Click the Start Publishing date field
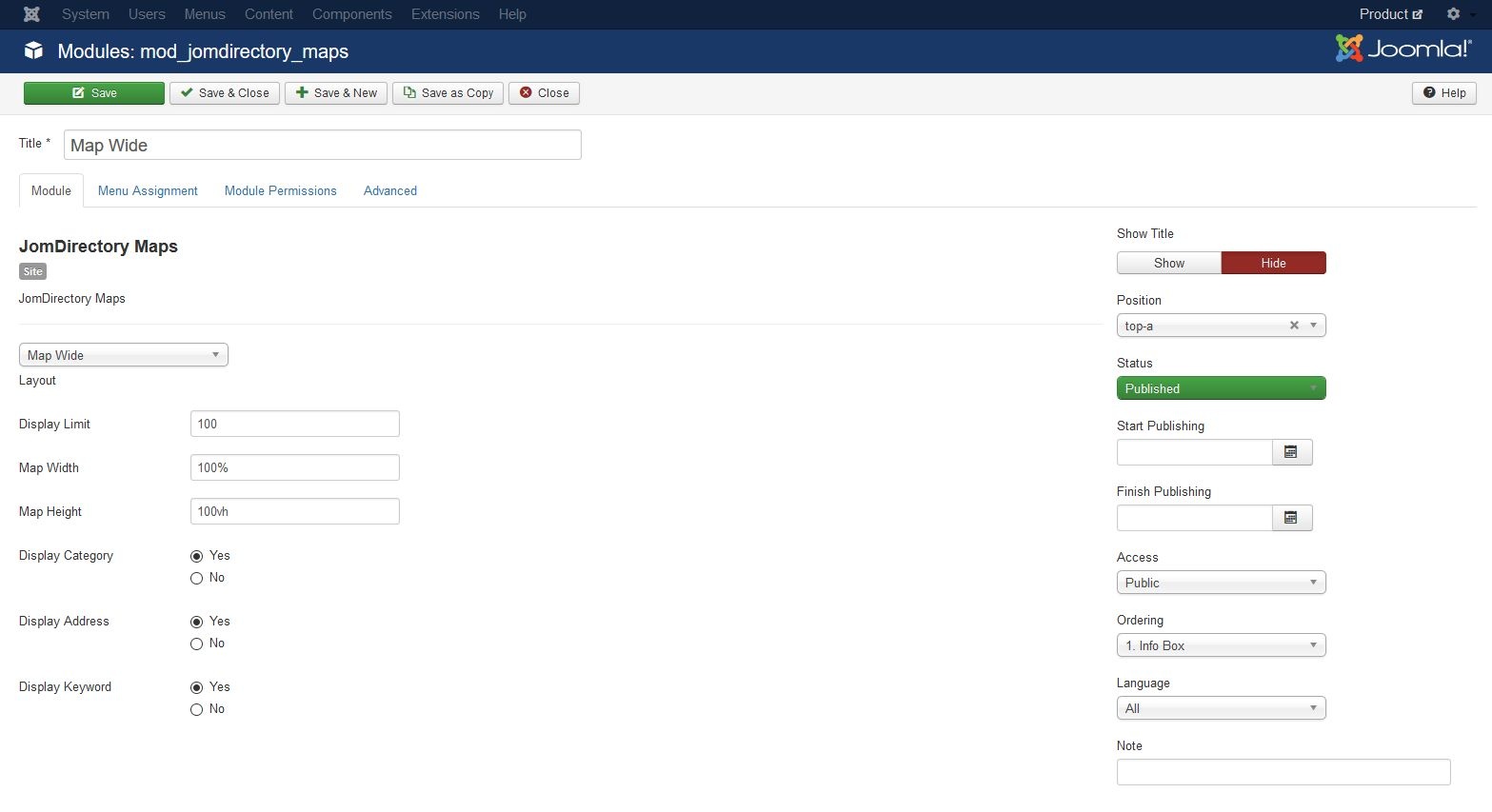 click(1195, 452)
